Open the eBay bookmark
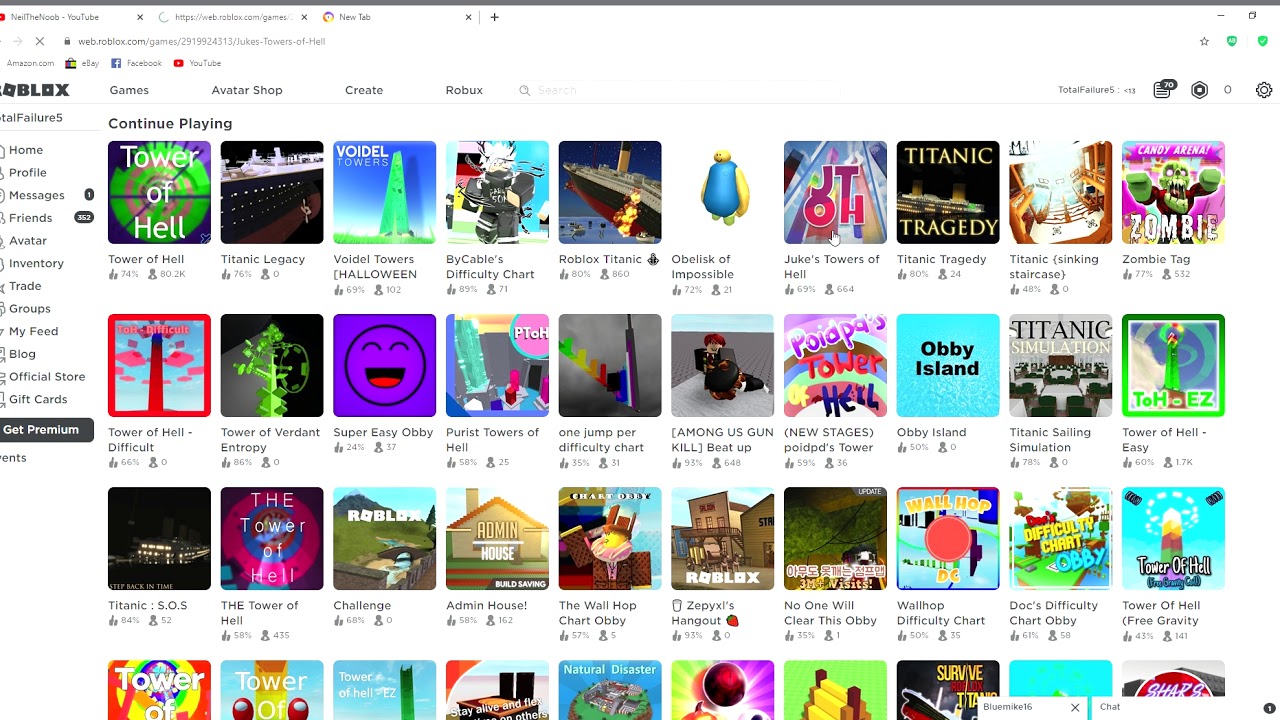The width and height of the screenshot is (1280, 720). click(x=83, y=63)
